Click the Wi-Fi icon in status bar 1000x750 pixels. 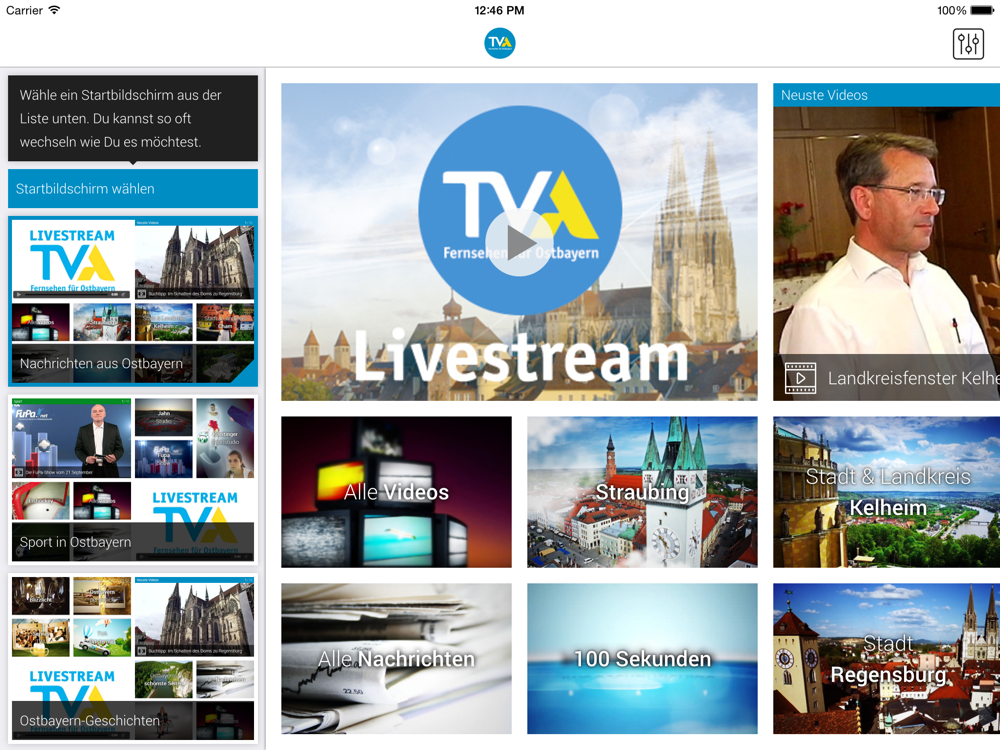click(54, 10)
